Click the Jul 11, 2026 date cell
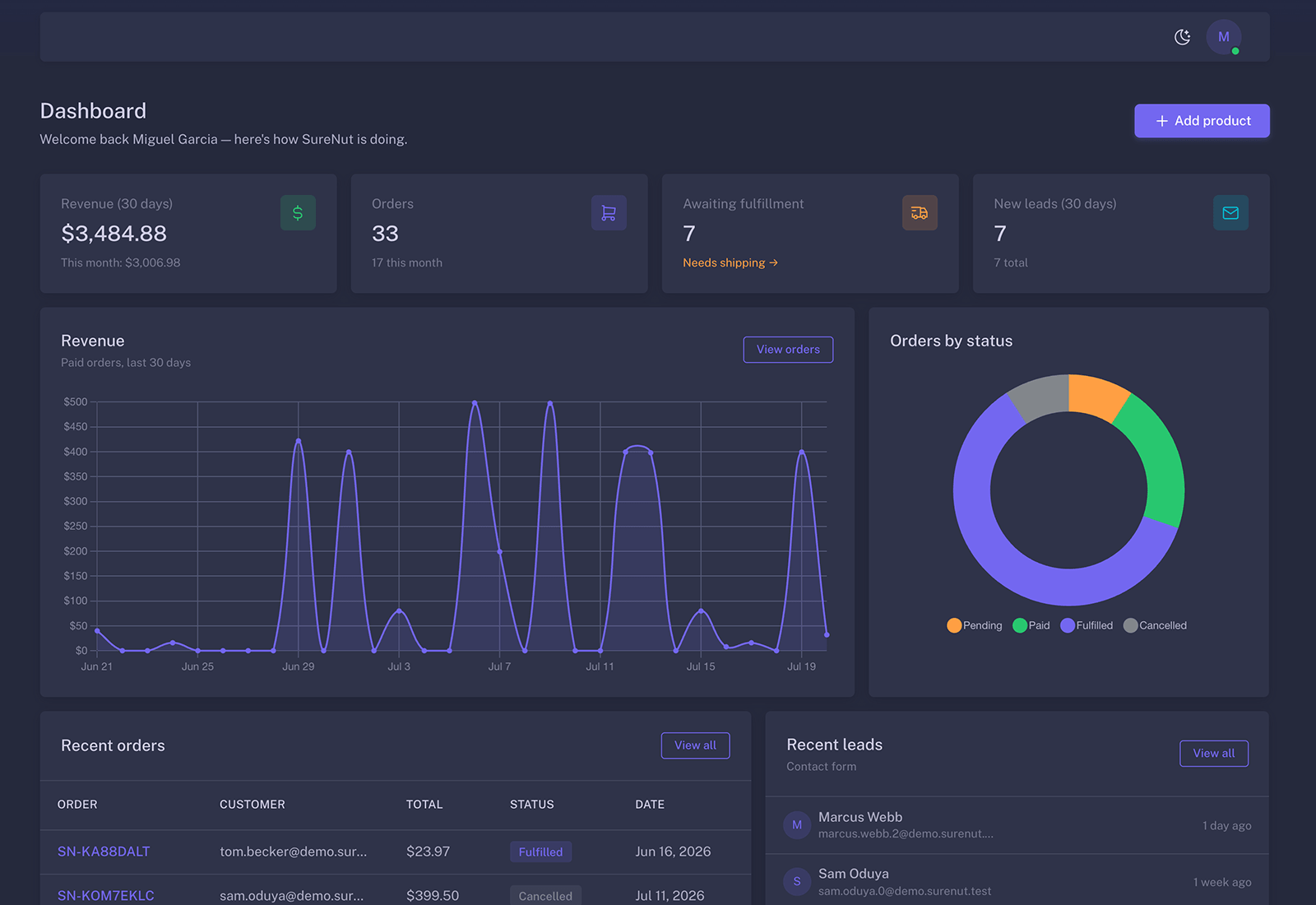The width and height of the screenshot is (1316, 905). coord(670,895)
